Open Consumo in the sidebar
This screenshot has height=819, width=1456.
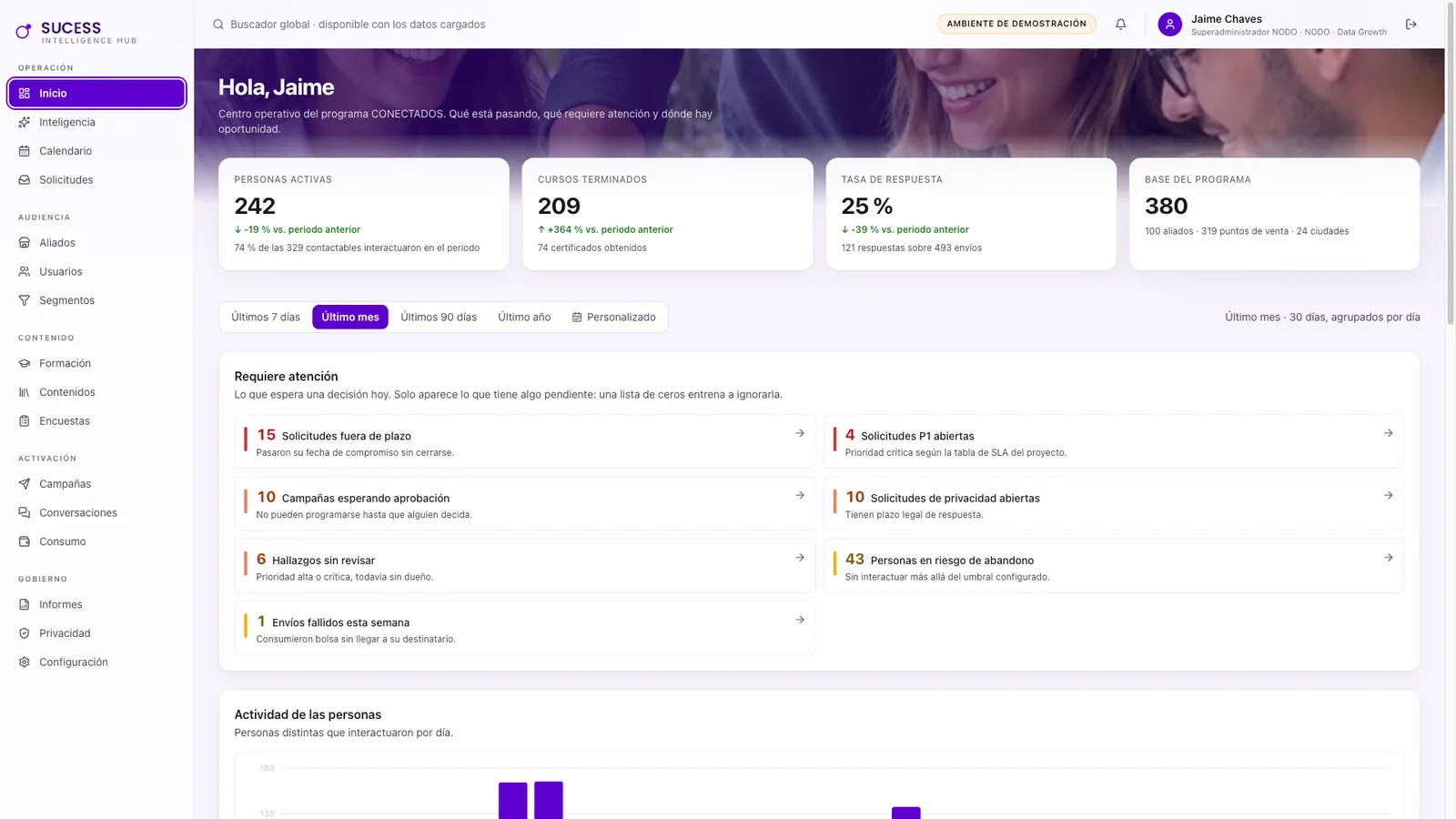coord(96,541)
